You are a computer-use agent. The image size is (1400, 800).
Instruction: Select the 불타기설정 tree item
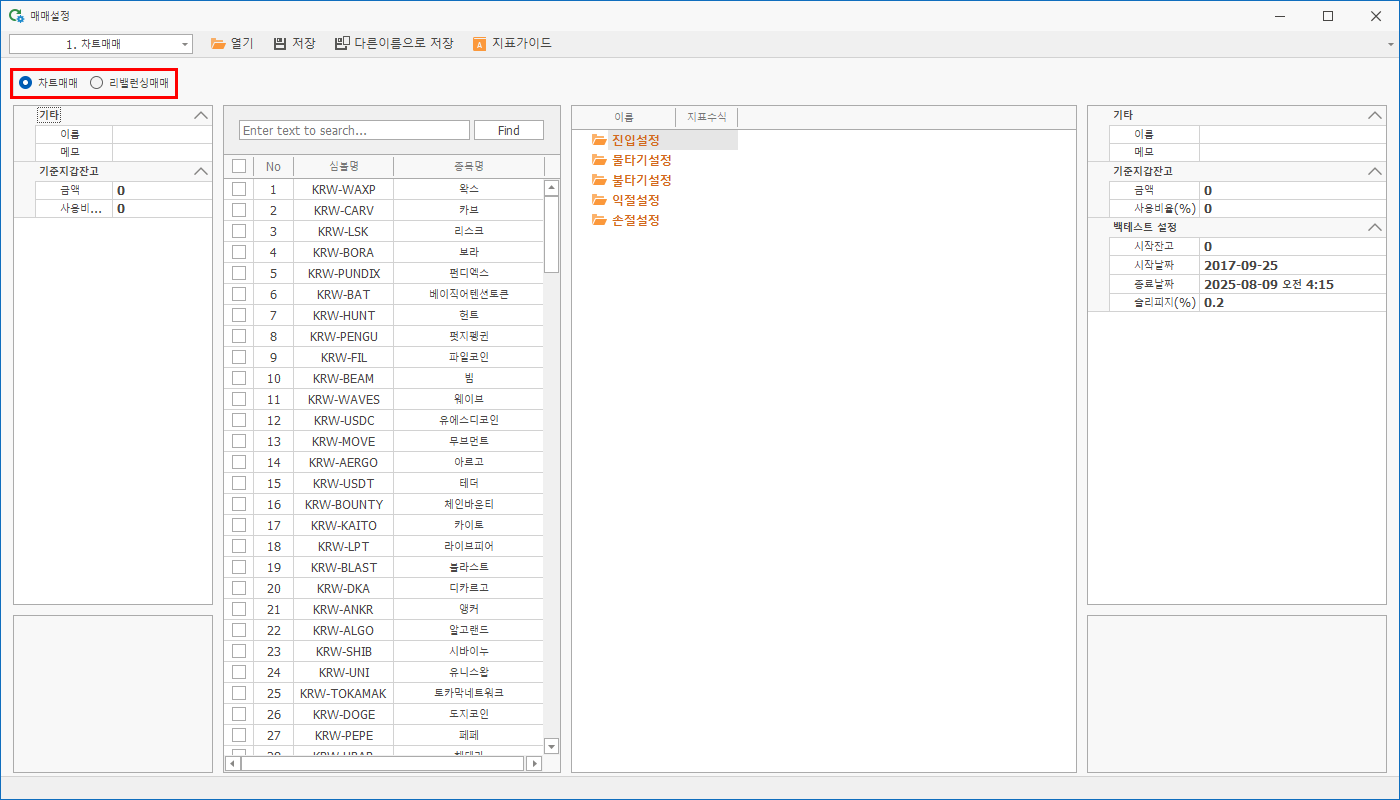pos(642,180)
